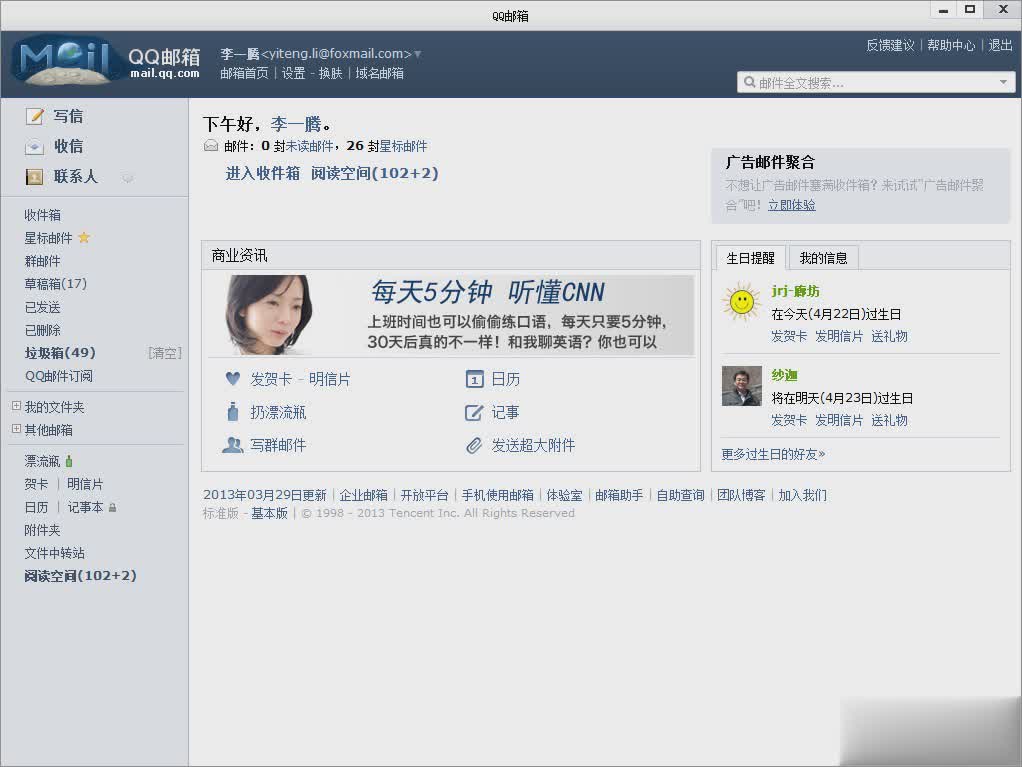Open the 日历 calendar icon
The width and height of the screenshot is (1022, 767).
point(474,379)
